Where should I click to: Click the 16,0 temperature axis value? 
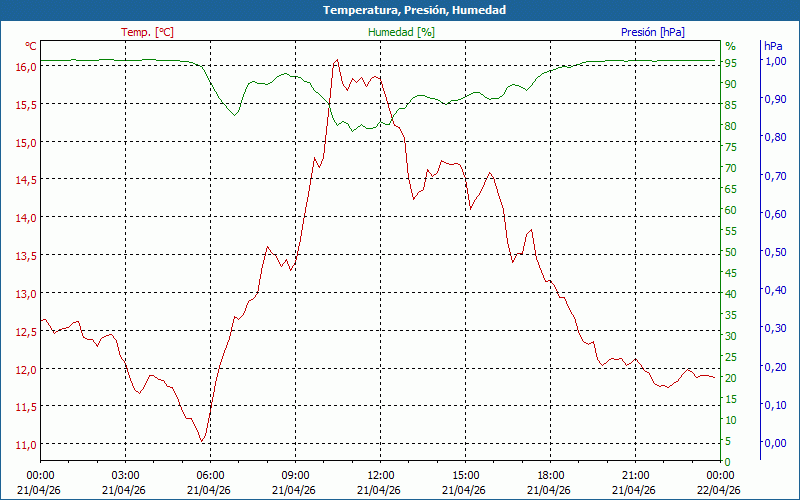pos(26,67)
